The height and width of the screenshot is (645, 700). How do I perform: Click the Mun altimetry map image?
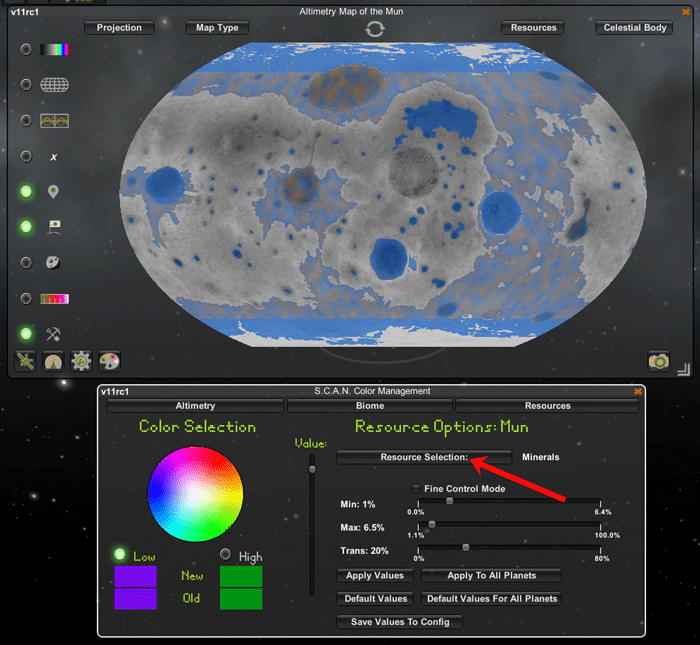click(x=383, y=195)
